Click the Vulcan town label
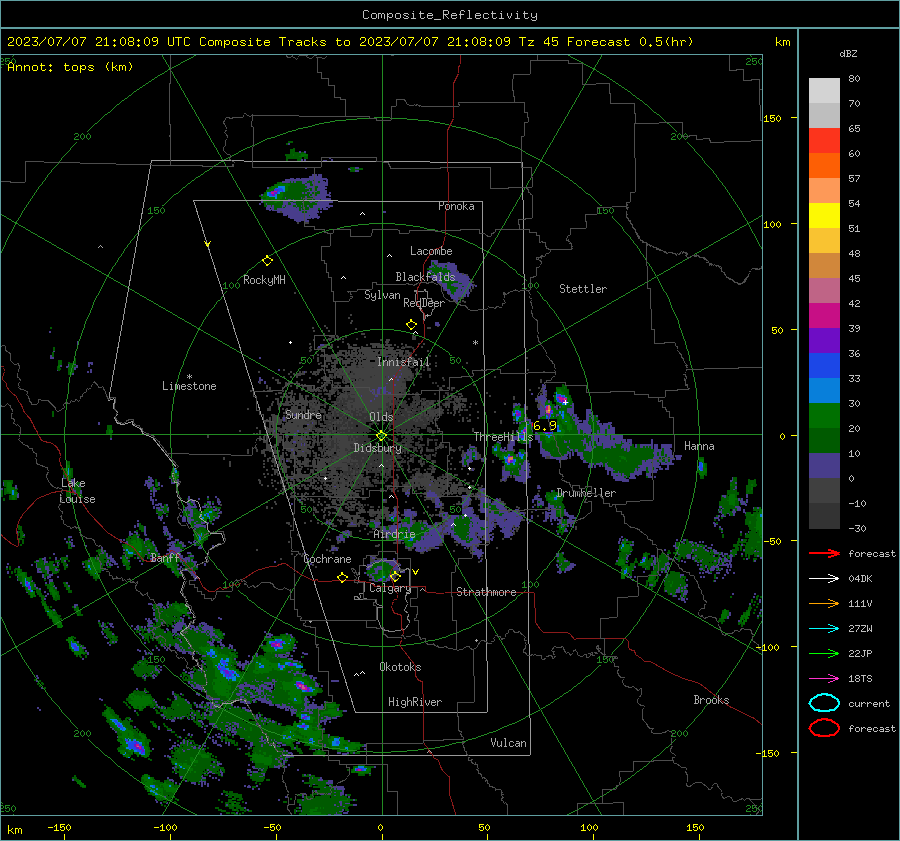This screenshot has height=841, width=900. coord(508,743)
